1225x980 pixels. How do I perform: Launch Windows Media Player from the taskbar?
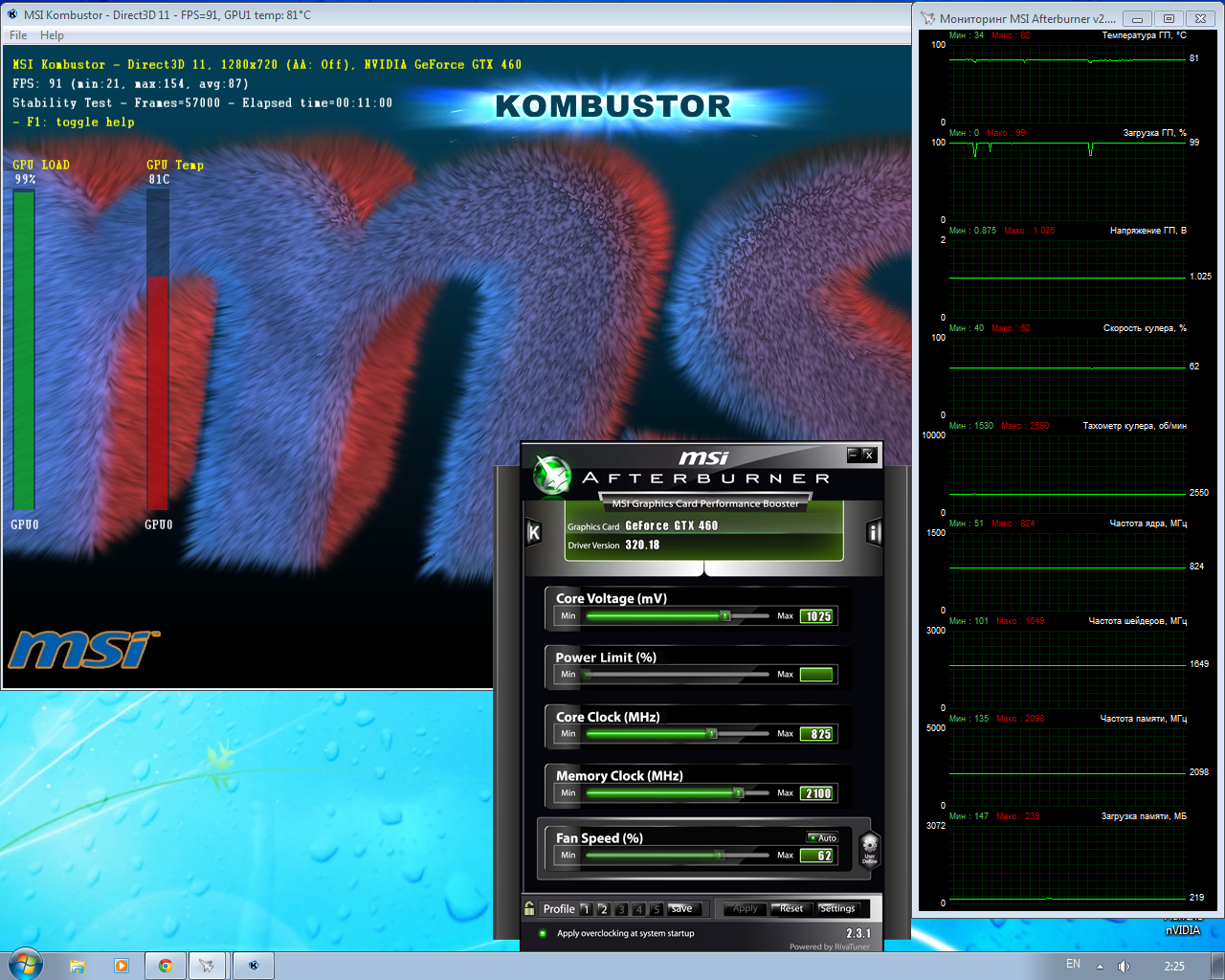pos(121,966)
